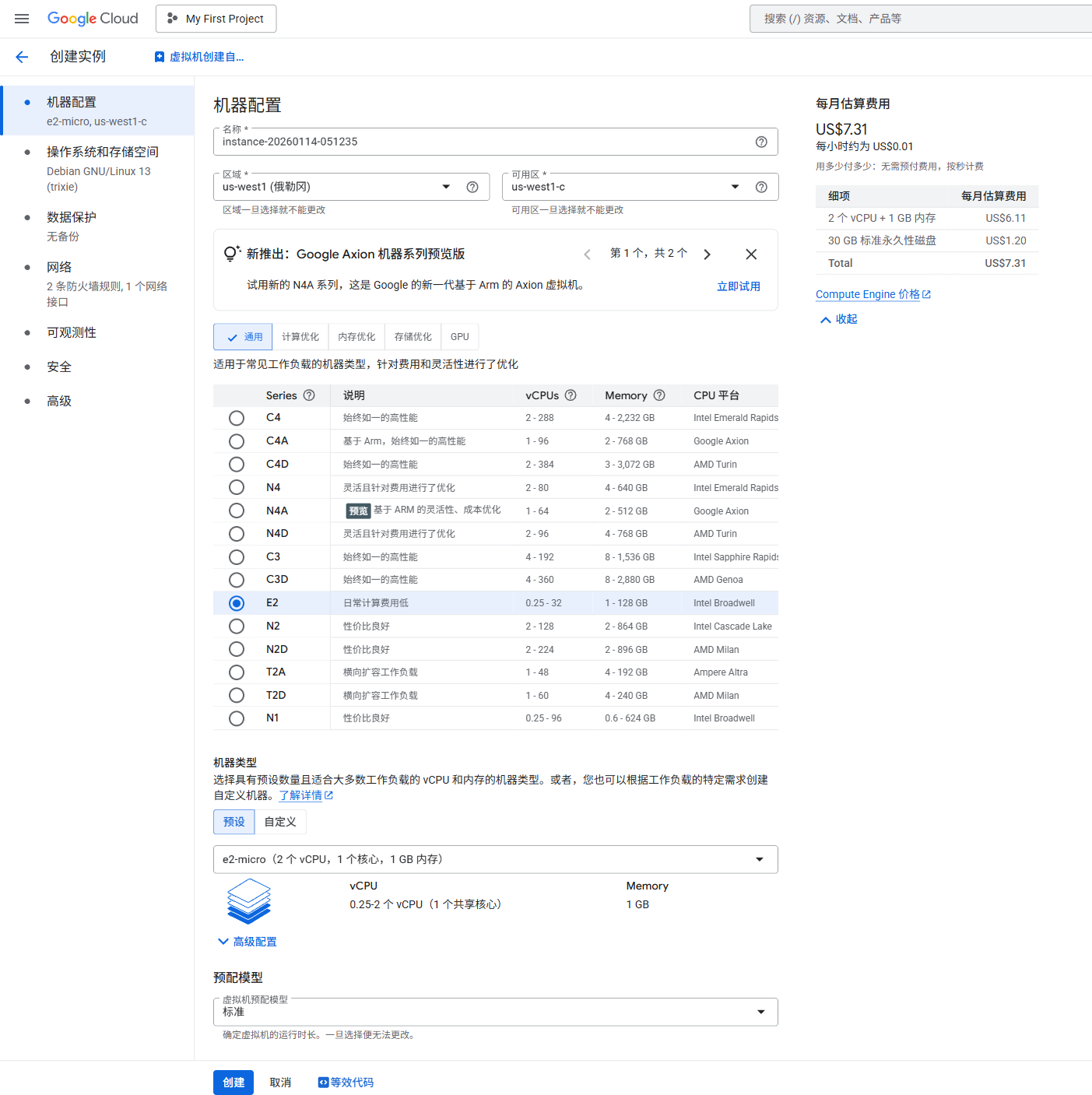Click the instance name input field
Screen dimensions: 1092x1095
point(483,142)
